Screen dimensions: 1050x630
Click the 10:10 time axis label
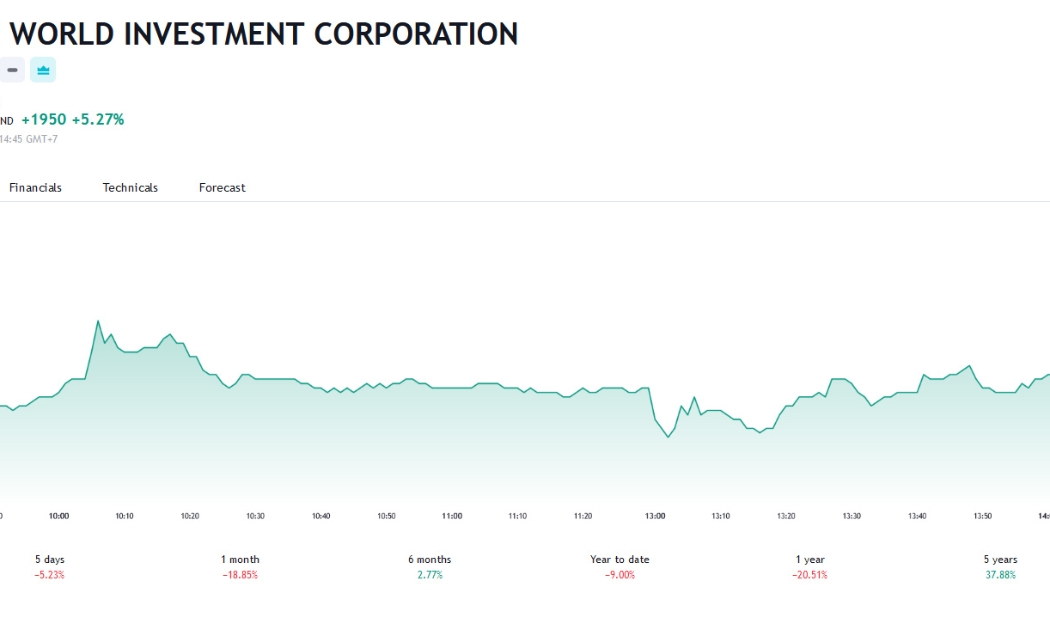tap(125, 516)
